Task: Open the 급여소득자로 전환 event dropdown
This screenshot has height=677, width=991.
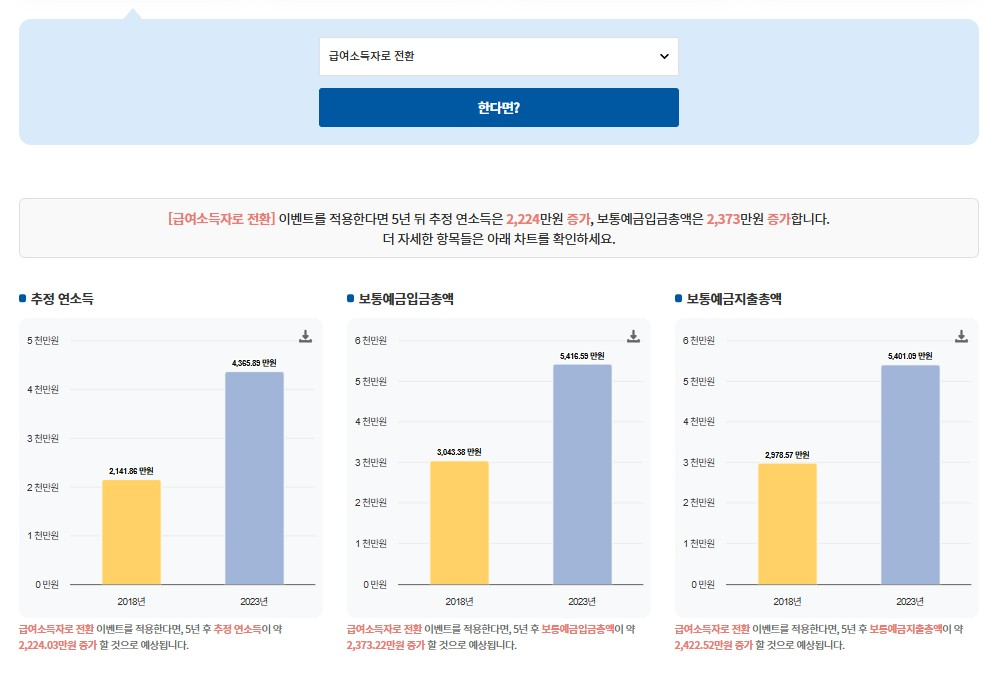Action: pyautogui.click(x=498, y=56)
